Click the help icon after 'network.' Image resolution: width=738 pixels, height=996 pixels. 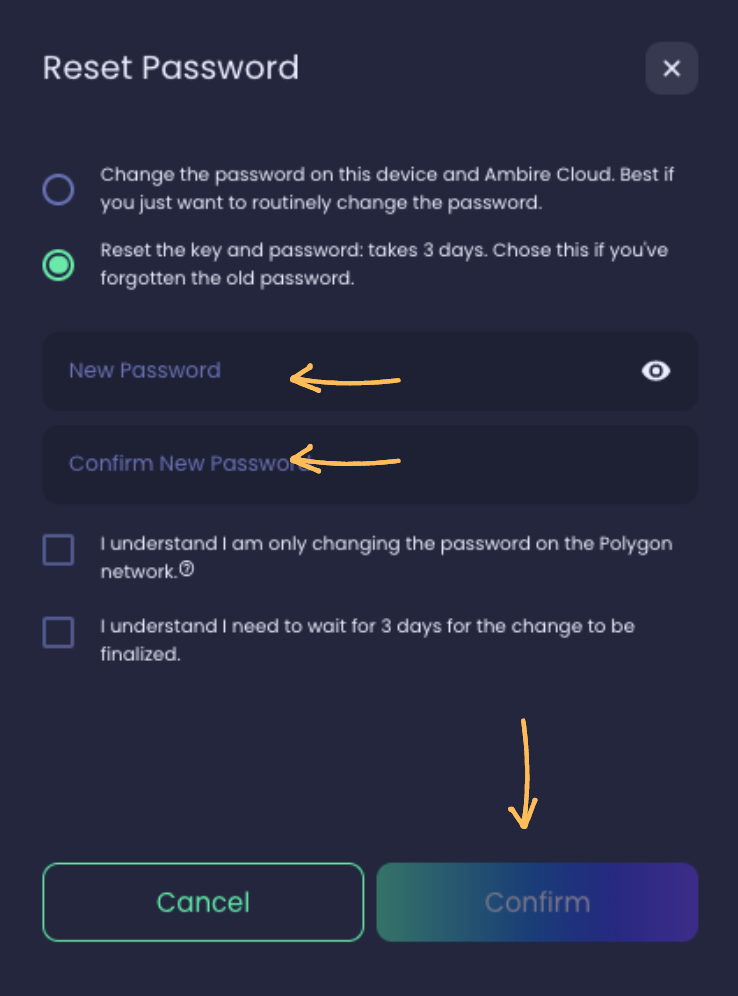click(x=186, y=571)
